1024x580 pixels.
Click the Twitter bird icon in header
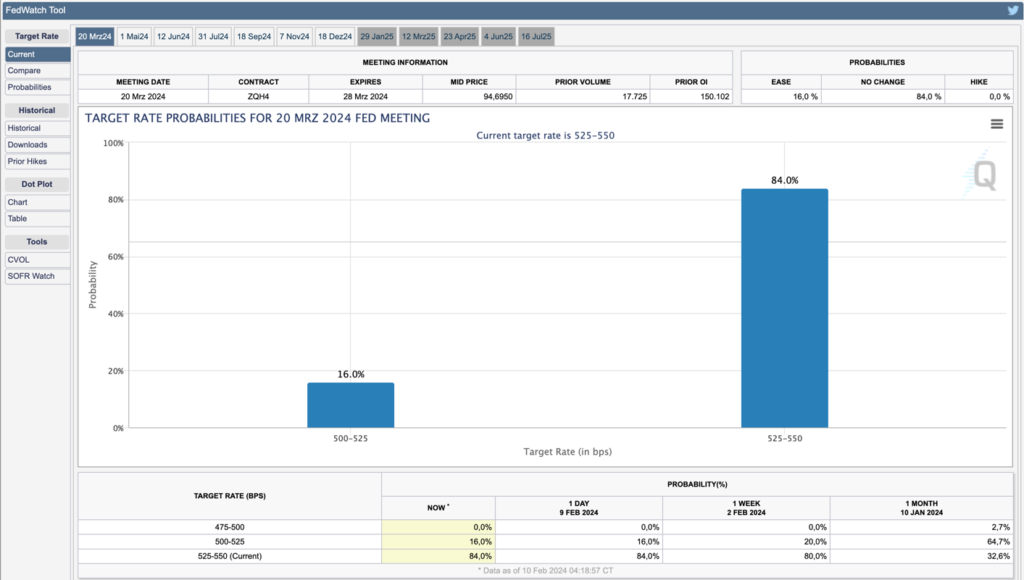pos(1013,10)
